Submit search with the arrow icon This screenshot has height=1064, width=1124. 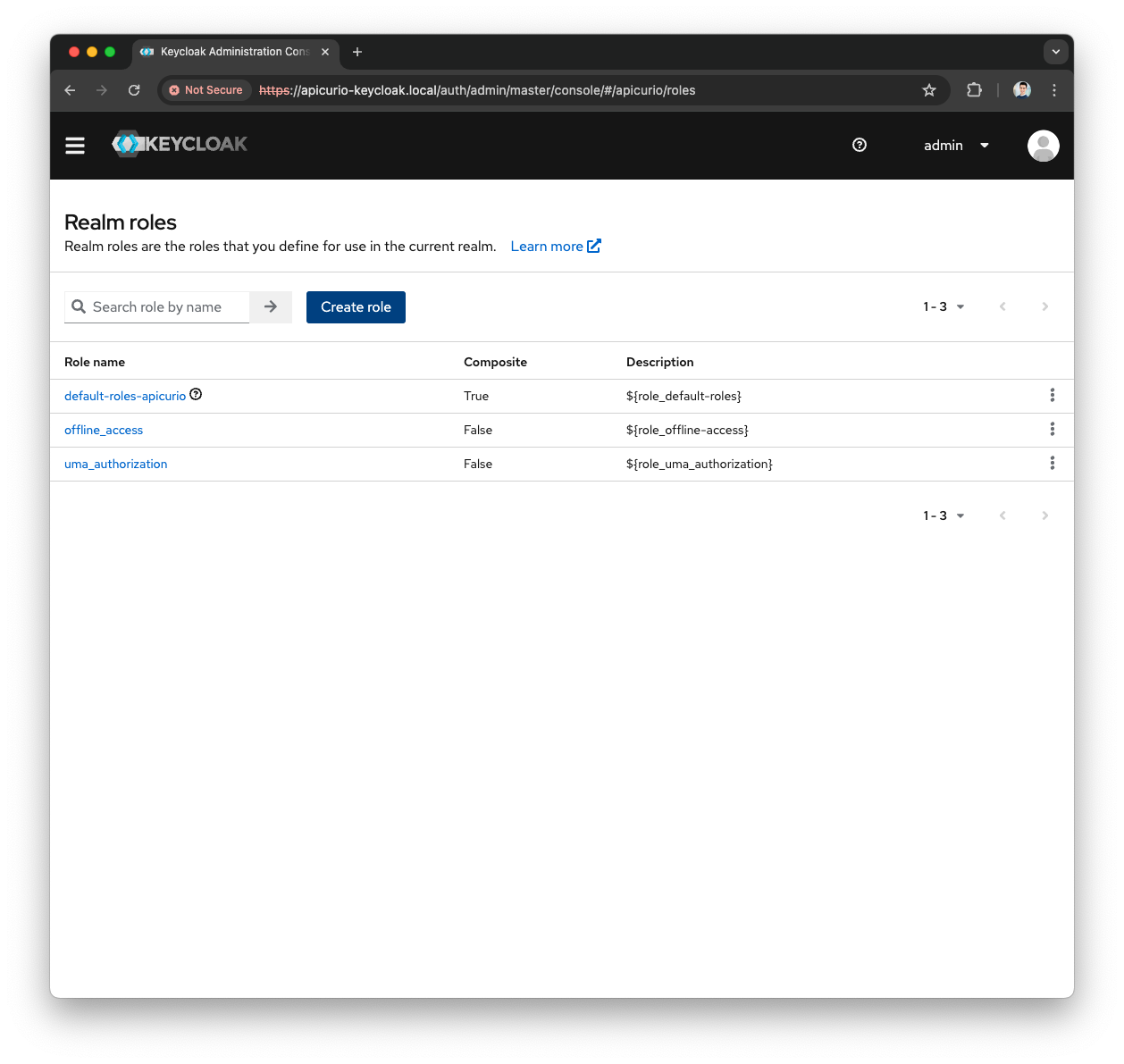271,306
